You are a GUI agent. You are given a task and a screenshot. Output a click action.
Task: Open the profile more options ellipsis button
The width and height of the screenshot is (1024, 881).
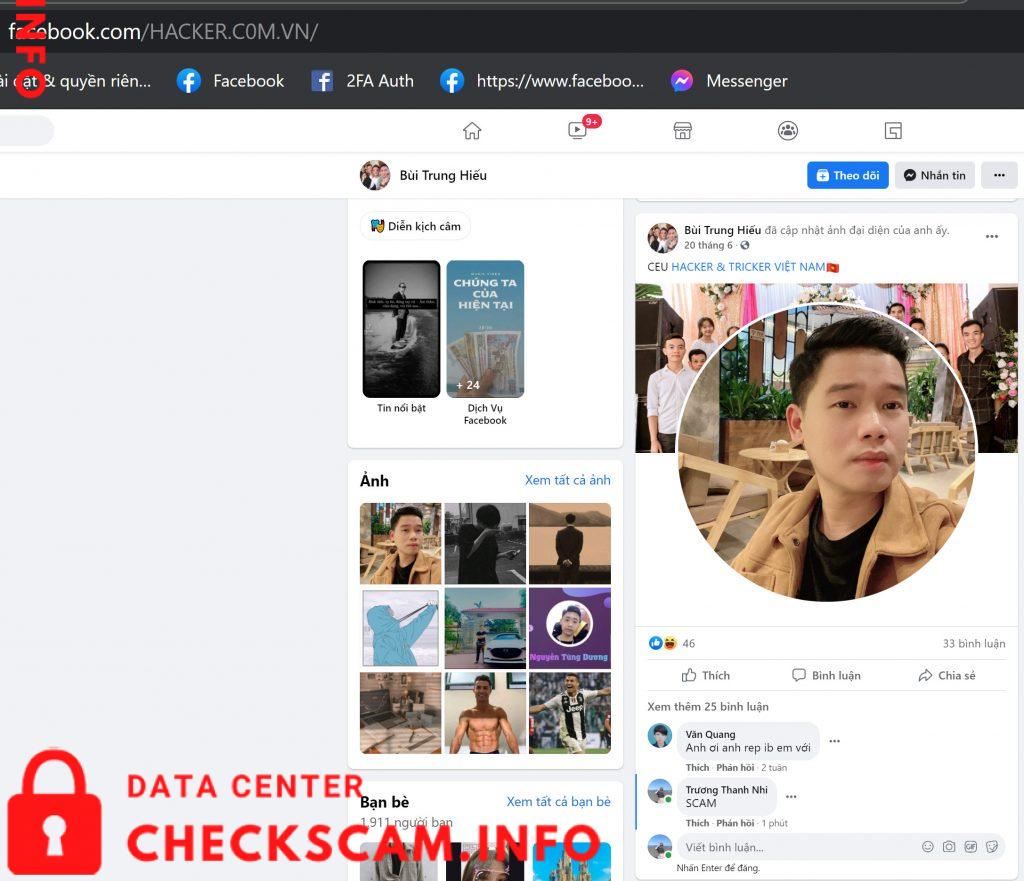point(999,175)
